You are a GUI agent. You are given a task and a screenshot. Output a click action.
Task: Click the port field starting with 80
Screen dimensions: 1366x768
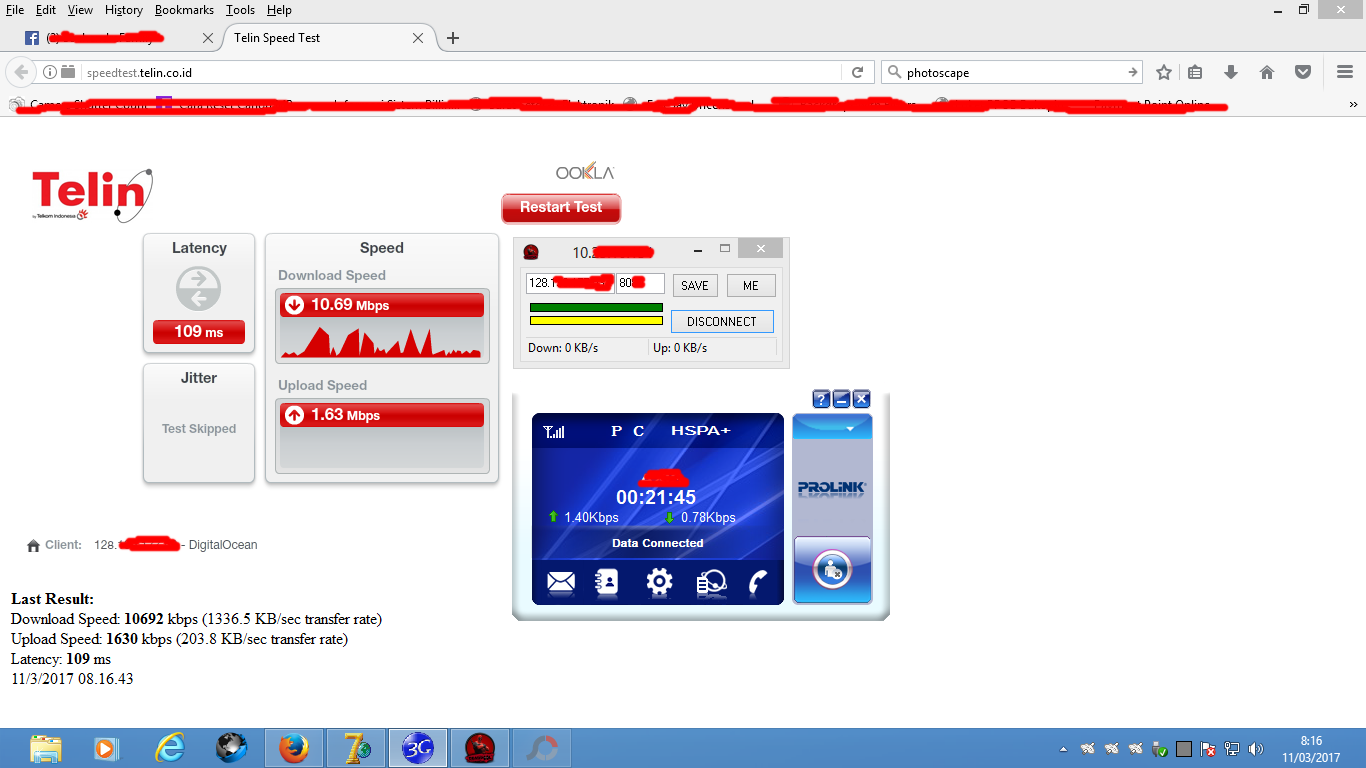coord(640,283)
